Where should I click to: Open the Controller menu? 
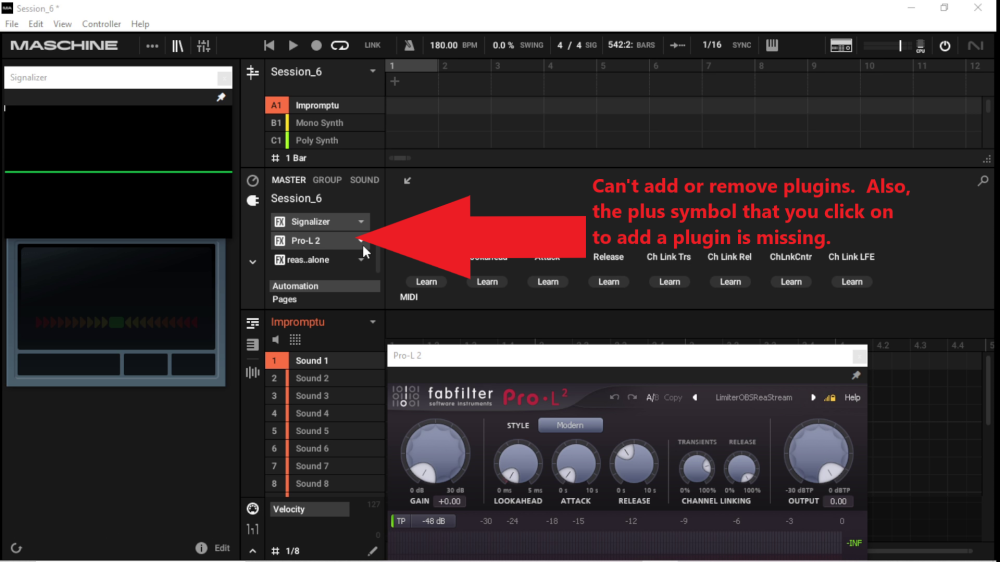click(101, 24)
